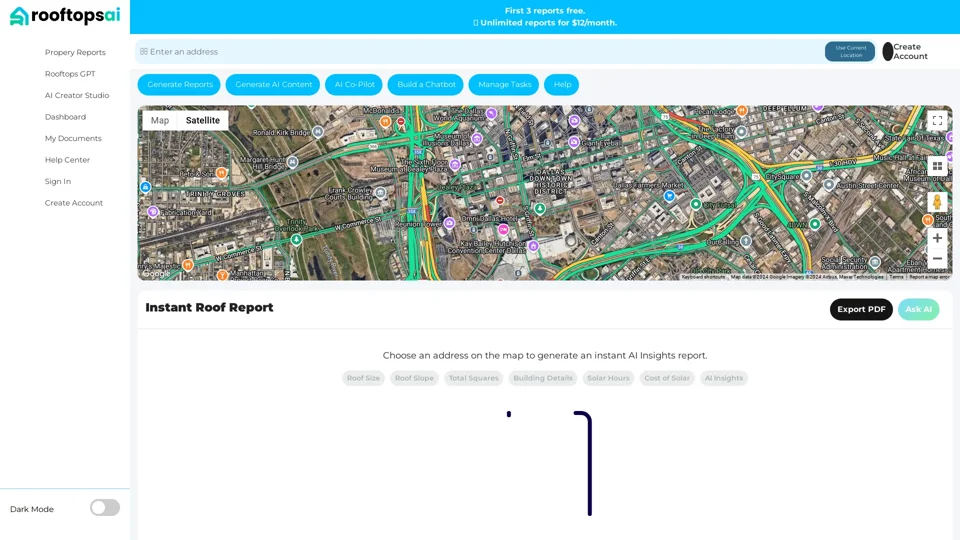The width and height of the screenshot is (960, 540).
Task: Click Fabrication Yard map marker
Action: [153, 212]
